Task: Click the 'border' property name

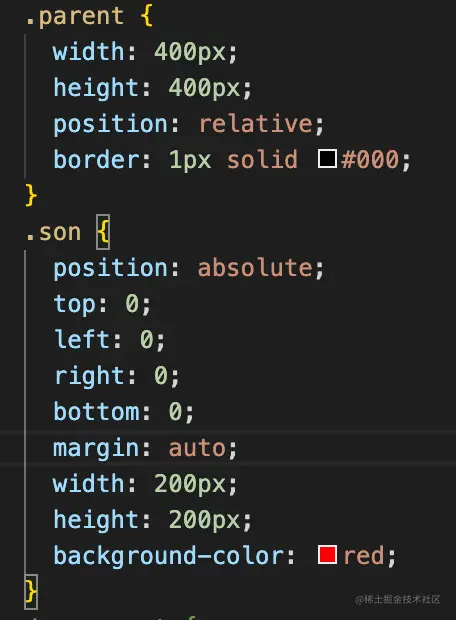Action: [x=96, y=159]
